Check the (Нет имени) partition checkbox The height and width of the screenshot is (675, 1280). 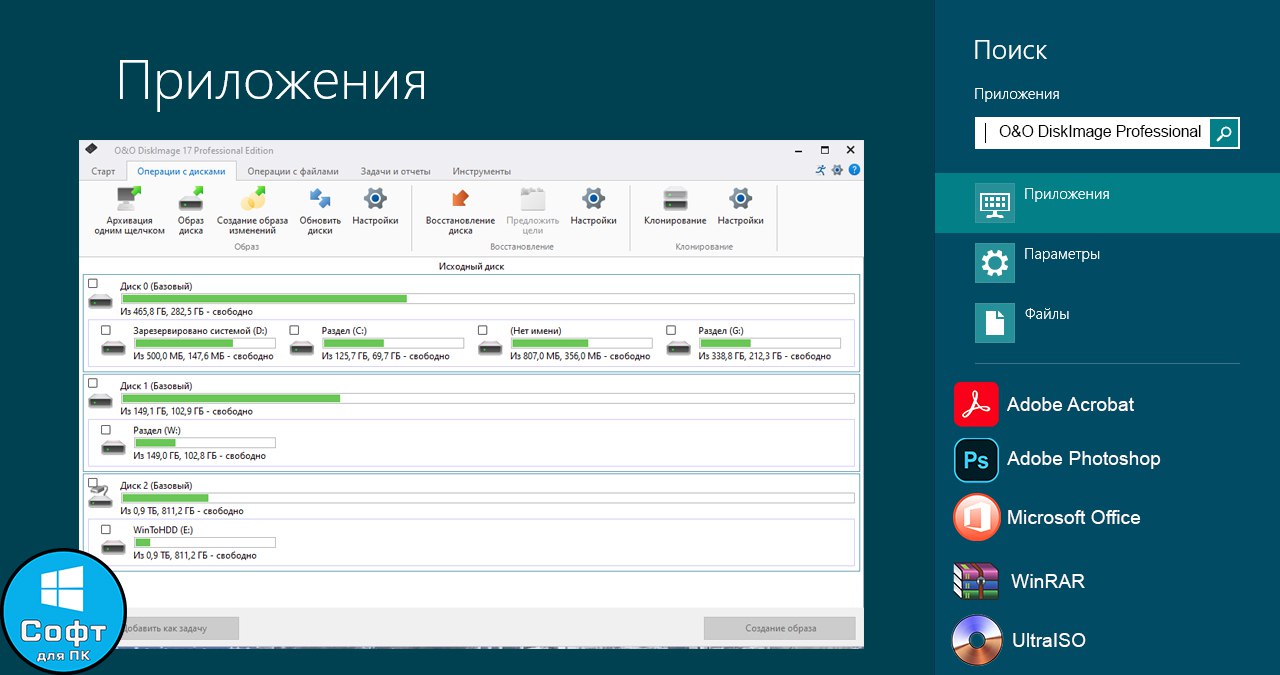click(x=483, y=330)
